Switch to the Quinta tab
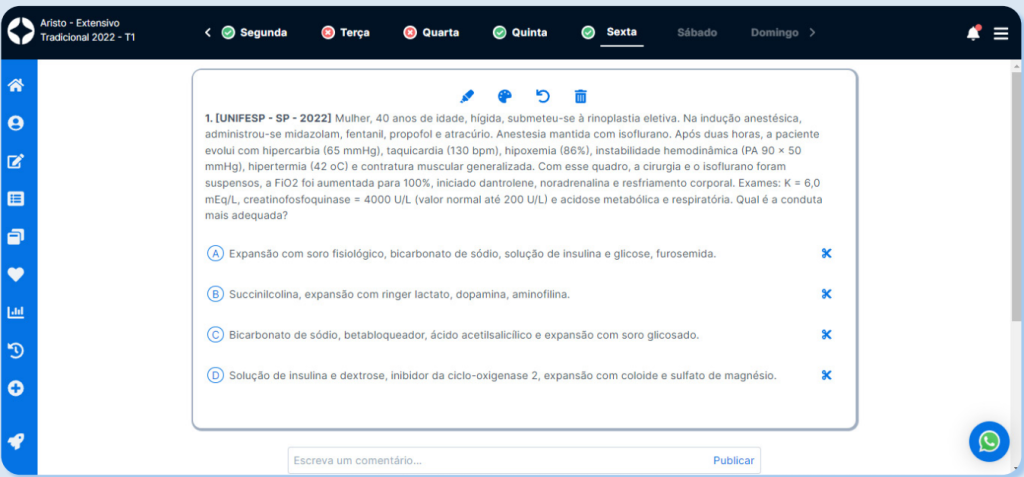The image size is (1024, 477). (520, 33)
